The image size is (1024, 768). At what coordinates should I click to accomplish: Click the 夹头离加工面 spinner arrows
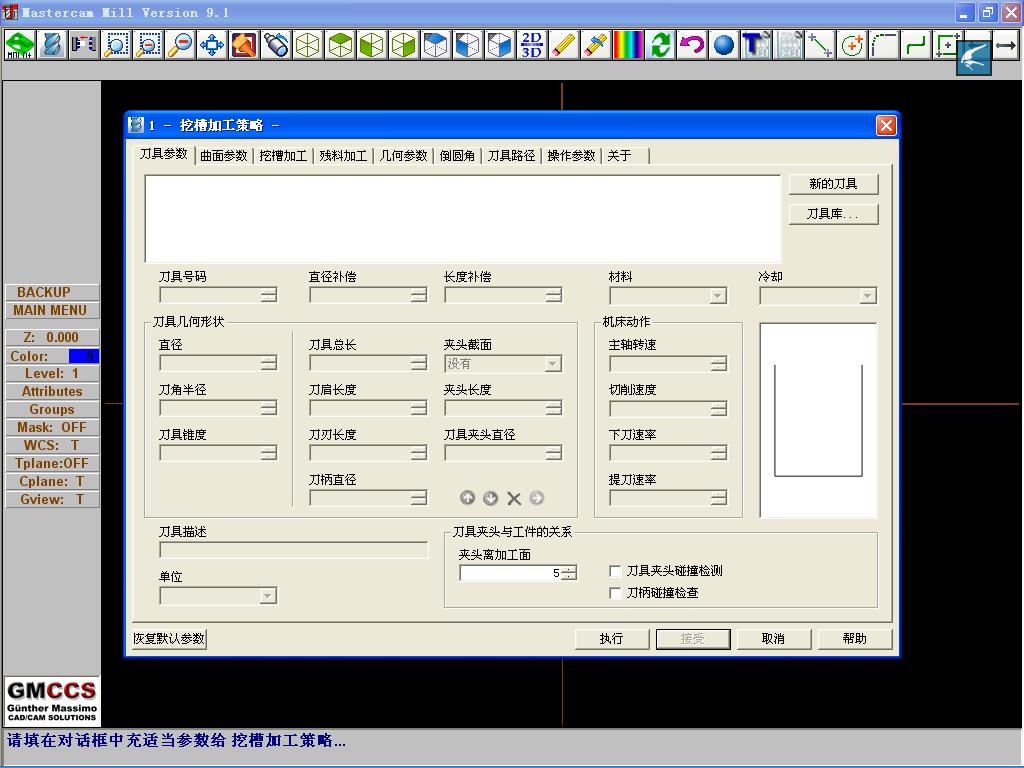[x=569, y=573]
